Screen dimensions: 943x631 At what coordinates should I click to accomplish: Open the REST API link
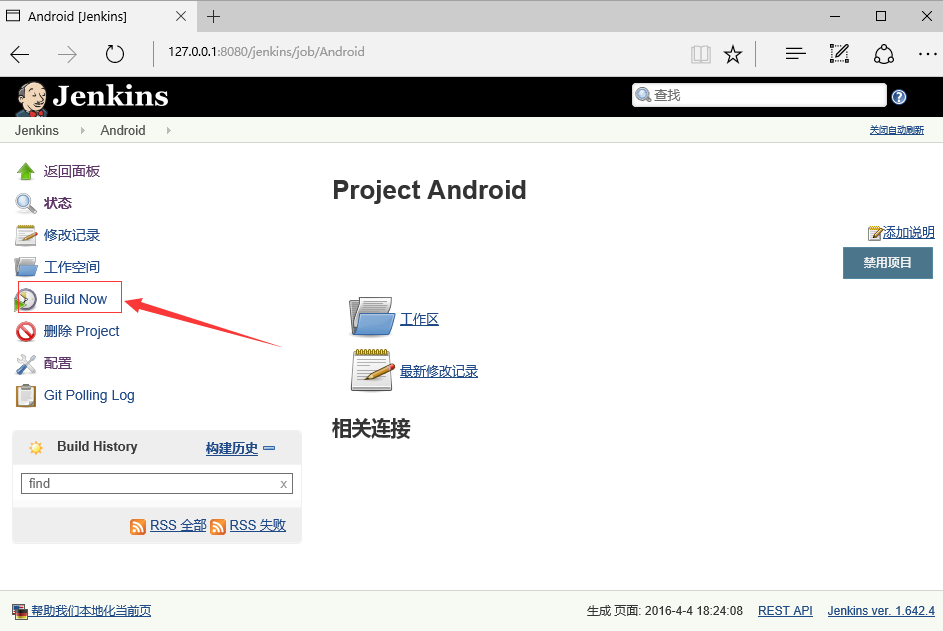point(785,611)
